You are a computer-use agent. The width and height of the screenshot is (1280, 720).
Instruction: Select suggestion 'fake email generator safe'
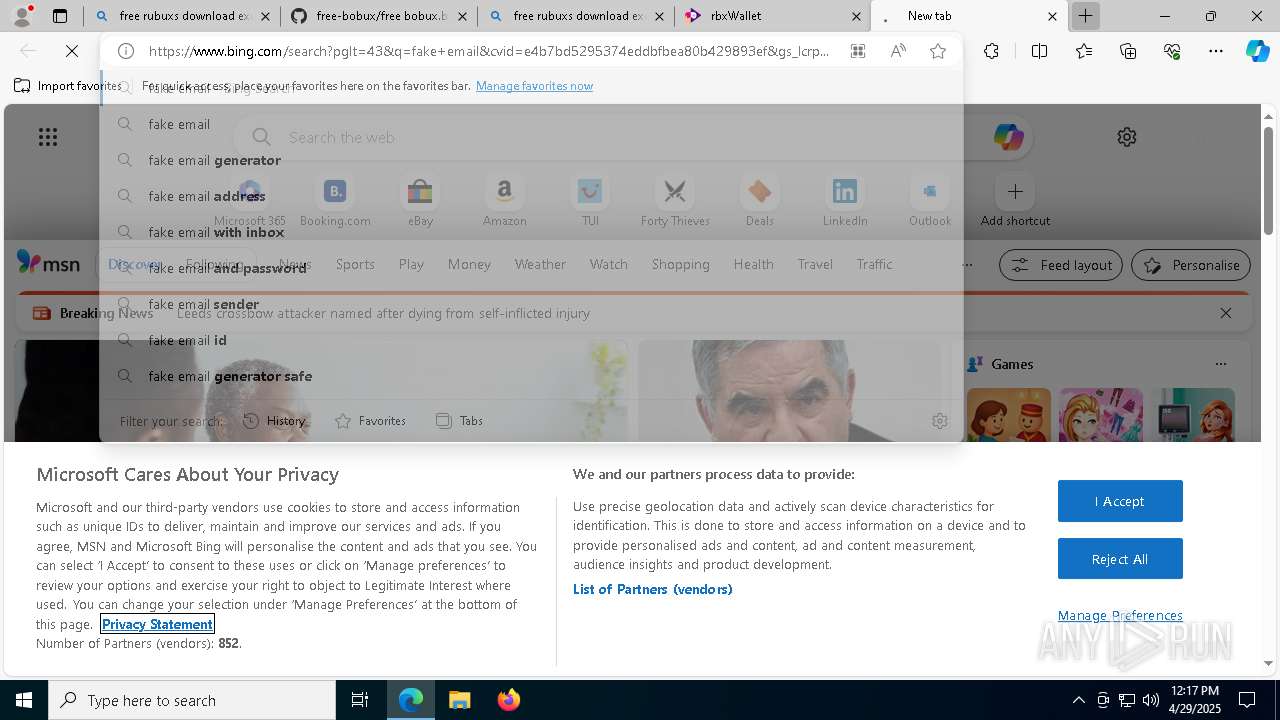click(x=530, y=376)
